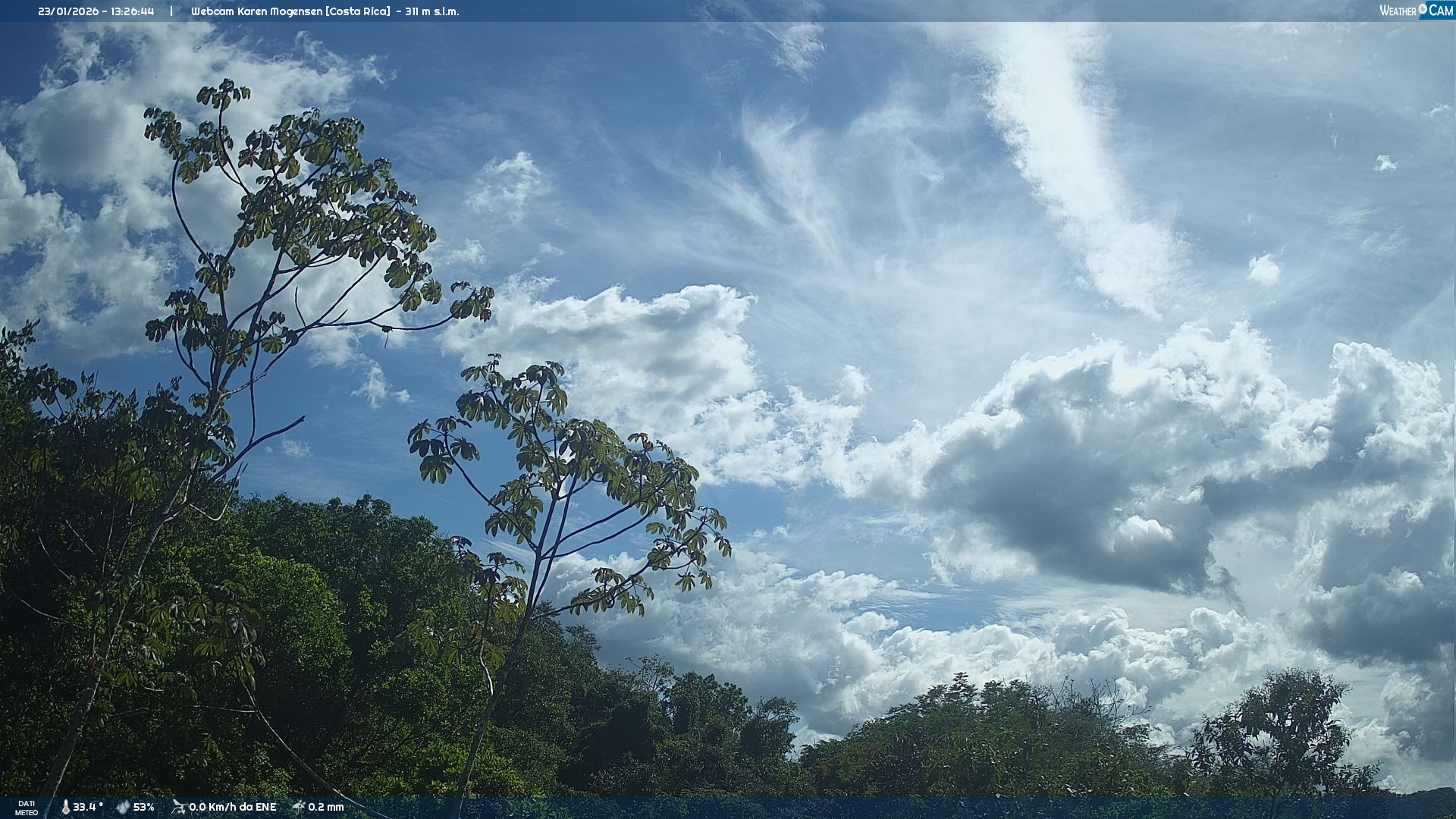Click the 311 m s.l.m. altitude text

432,11
